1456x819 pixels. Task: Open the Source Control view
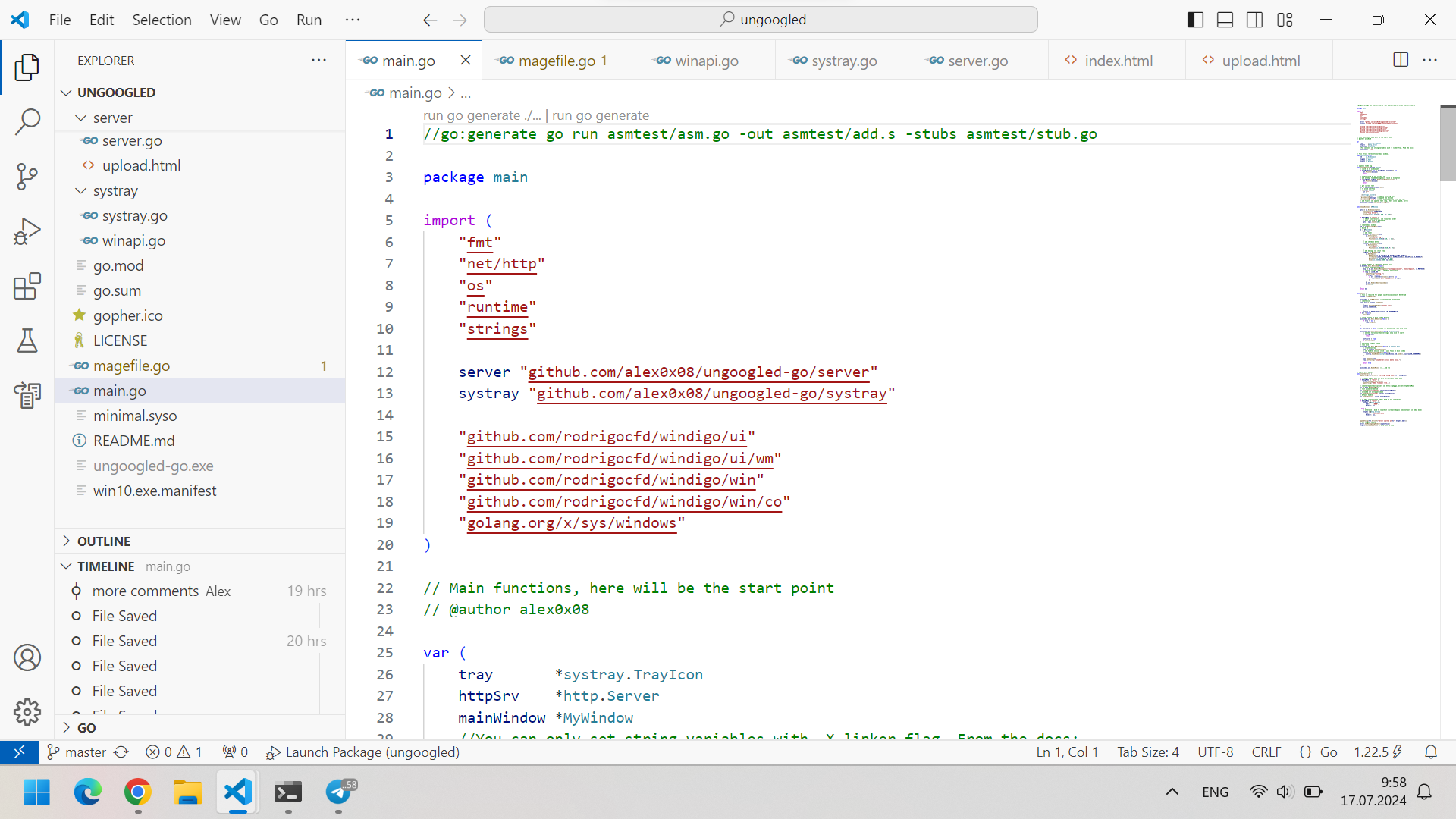tap(27, 176)
